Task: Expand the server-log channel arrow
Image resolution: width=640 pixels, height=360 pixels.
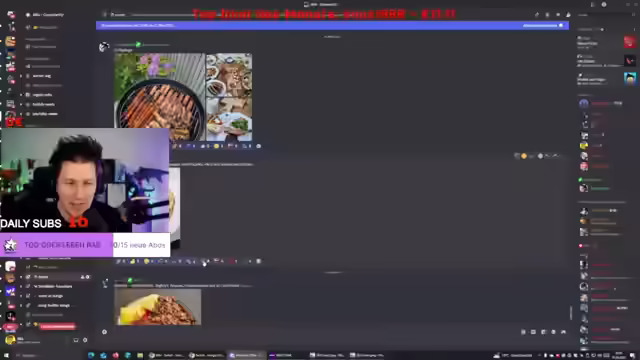Action: (x=21, y=76)
